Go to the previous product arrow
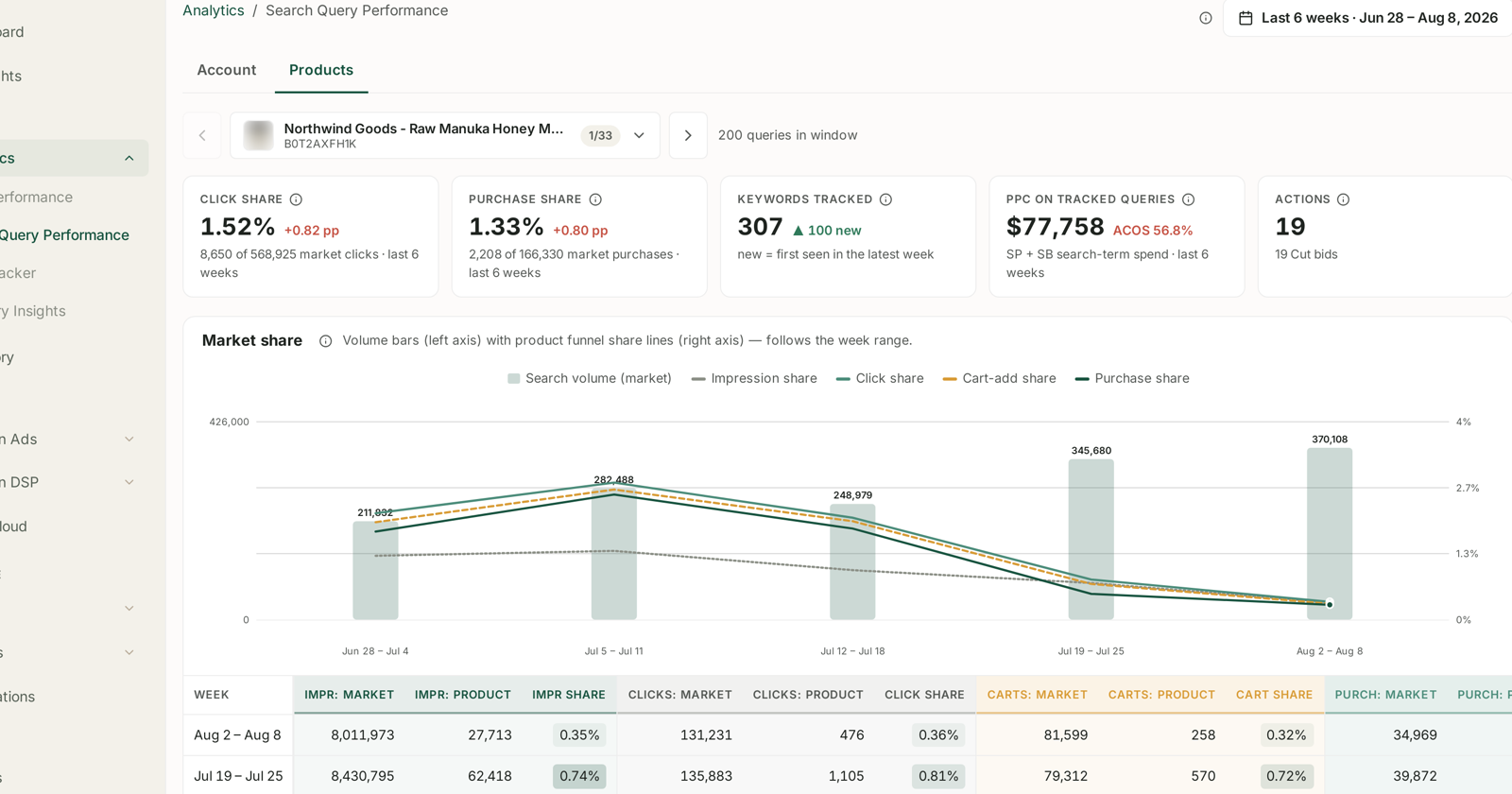 (x=202, y=135)
